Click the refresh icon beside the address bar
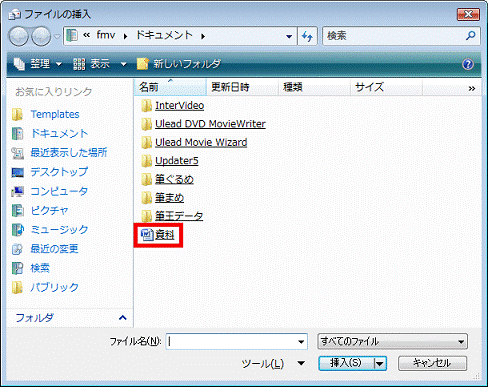Viewport: 488px width, 387px height. pyautogui.click(x=307, y=36)
